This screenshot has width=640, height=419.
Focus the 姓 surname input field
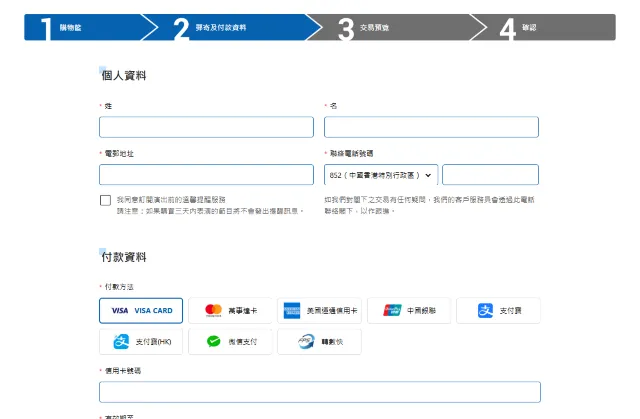207,127
